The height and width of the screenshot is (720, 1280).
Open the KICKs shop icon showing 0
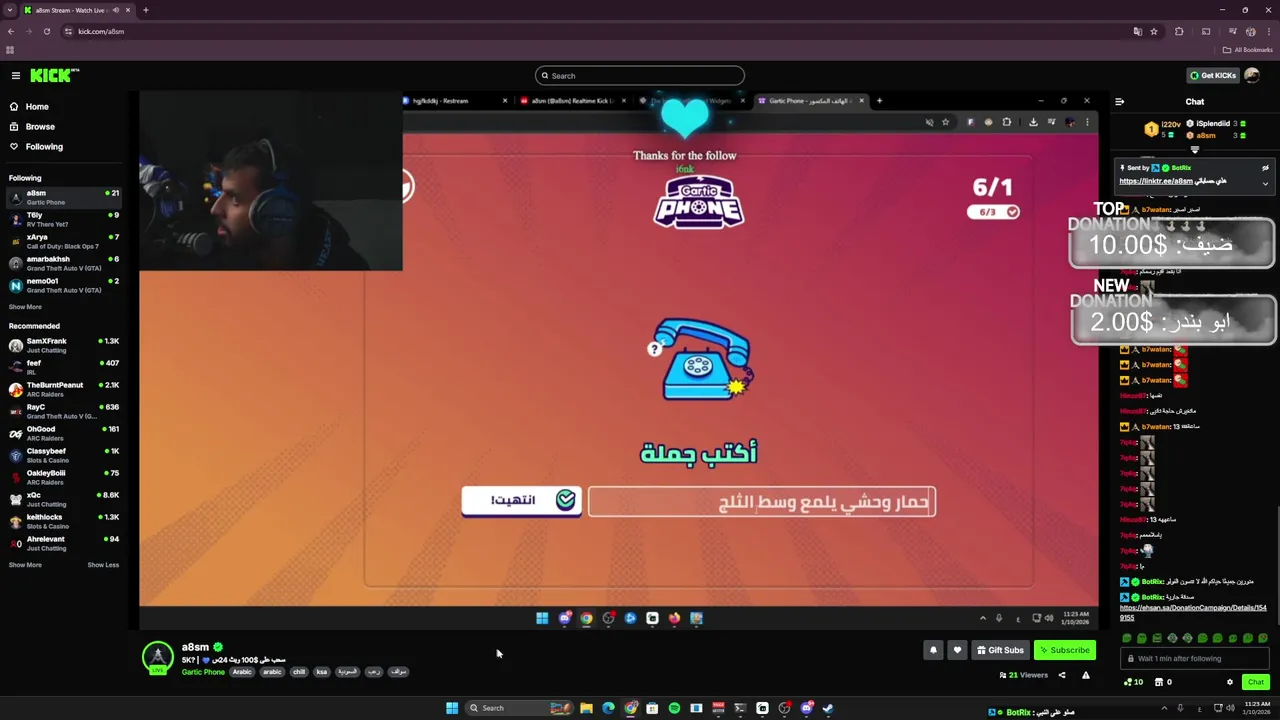1163,682
